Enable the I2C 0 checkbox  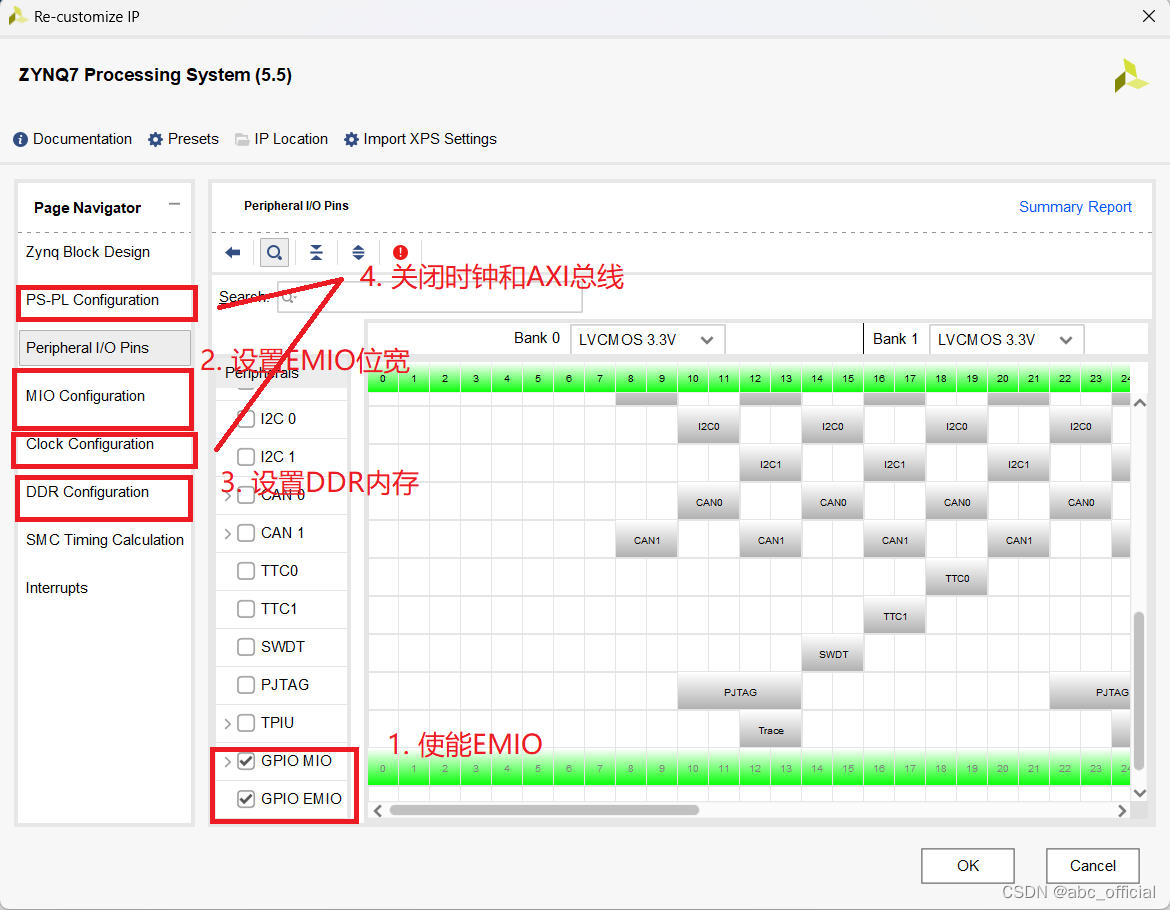click(x=245, y=418)
